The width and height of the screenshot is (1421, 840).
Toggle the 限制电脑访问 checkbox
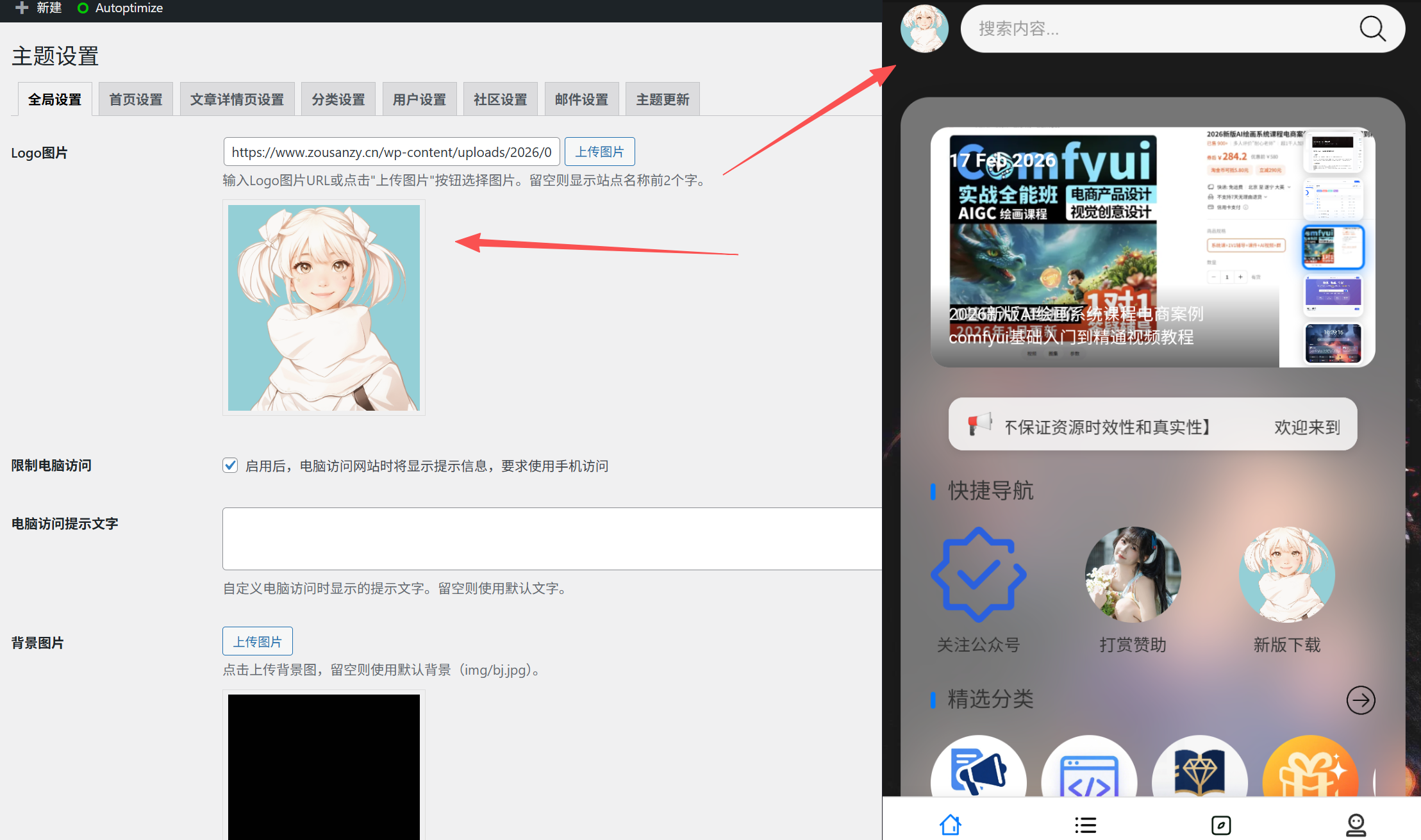[x=230, y=465]
